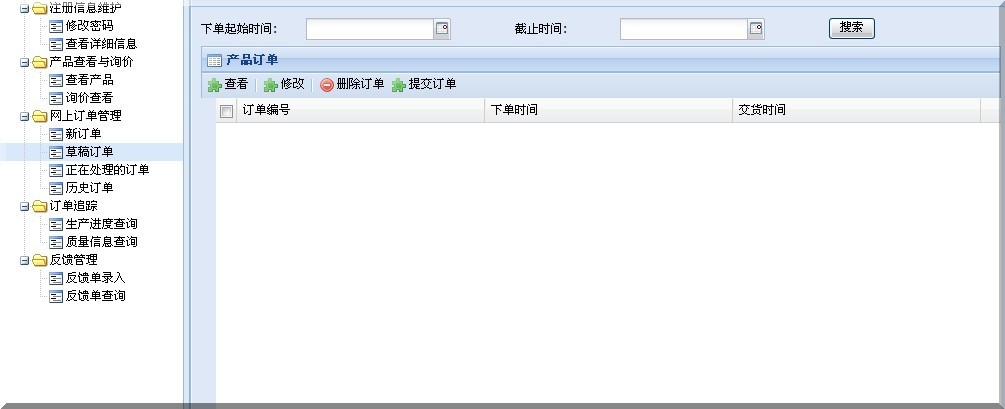Click the 搜索 button

click(x=851, y=28)
